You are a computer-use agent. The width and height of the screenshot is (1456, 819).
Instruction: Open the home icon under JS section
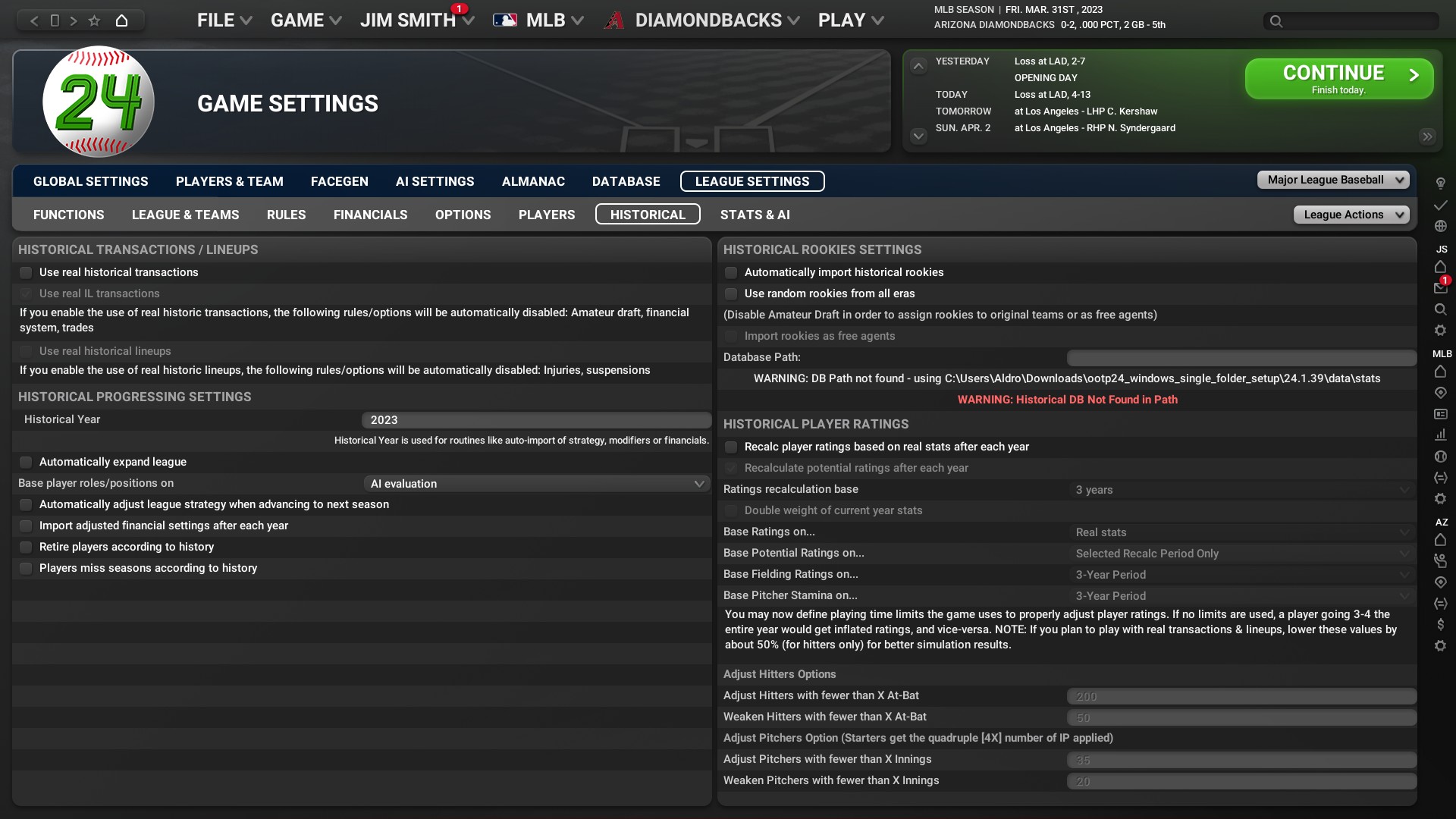(1440, 267)
